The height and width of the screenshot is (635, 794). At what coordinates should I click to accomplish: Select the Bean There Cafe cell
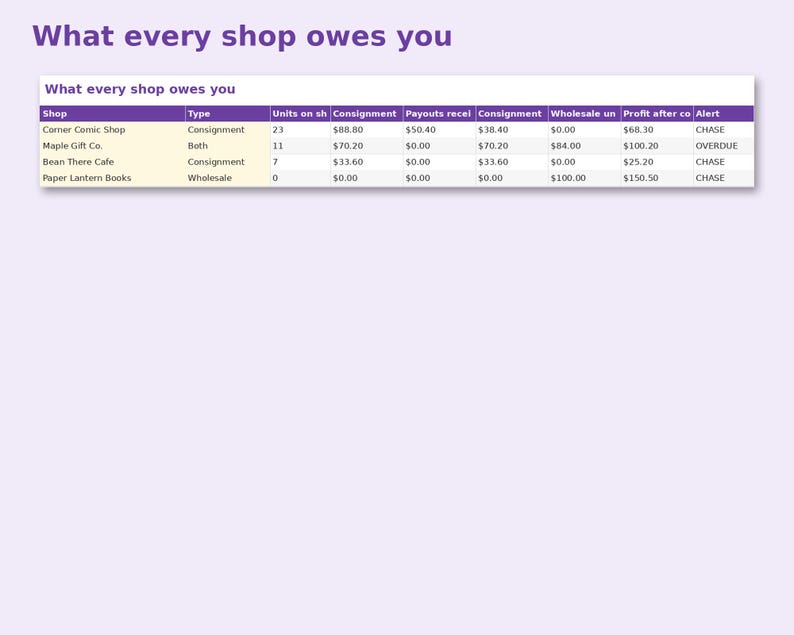(x=112, y=162)
